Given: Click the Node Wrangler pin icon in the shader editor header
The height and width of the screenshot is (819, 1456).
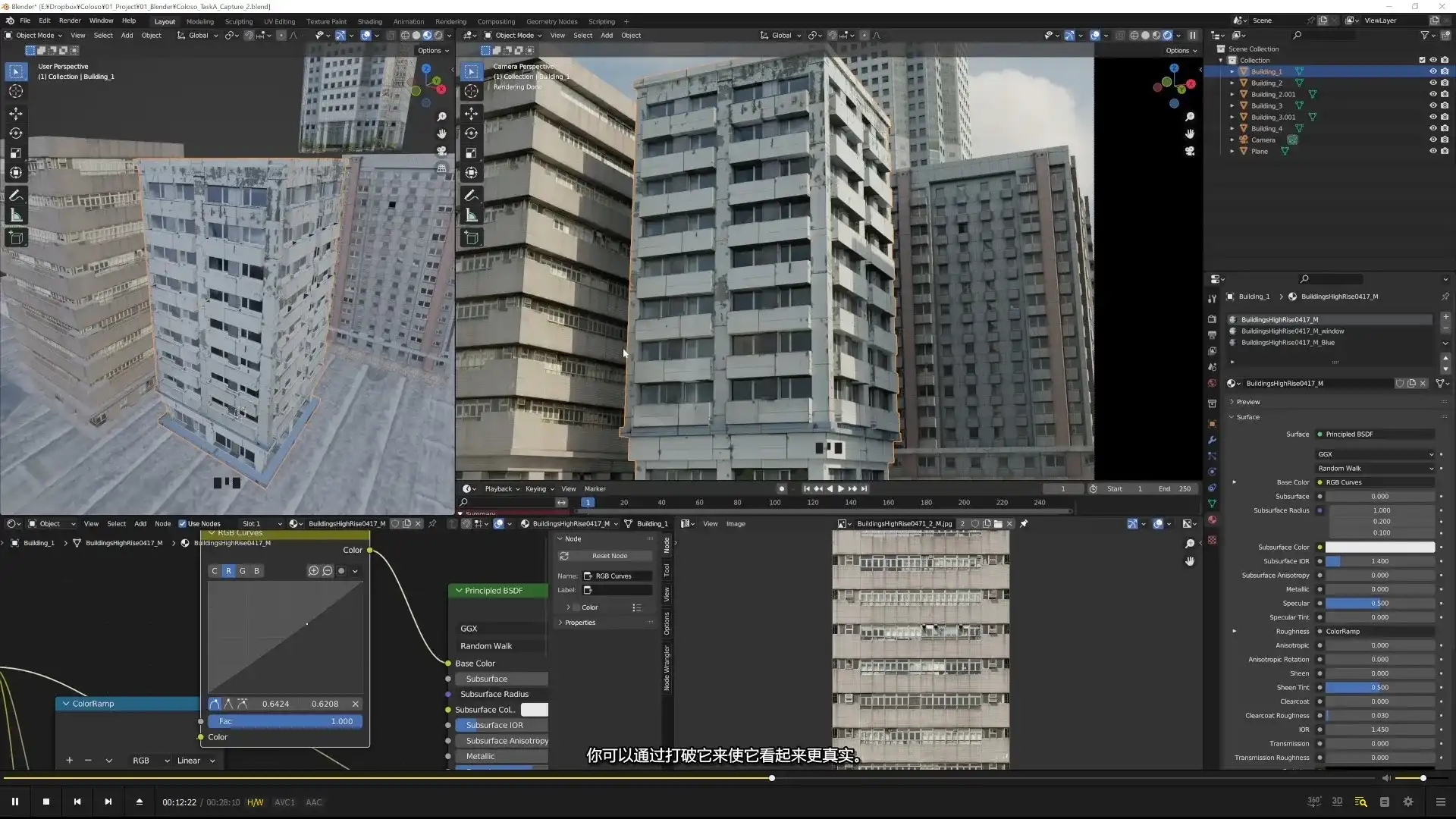Looking at the screenshot, I should [431, 523].
